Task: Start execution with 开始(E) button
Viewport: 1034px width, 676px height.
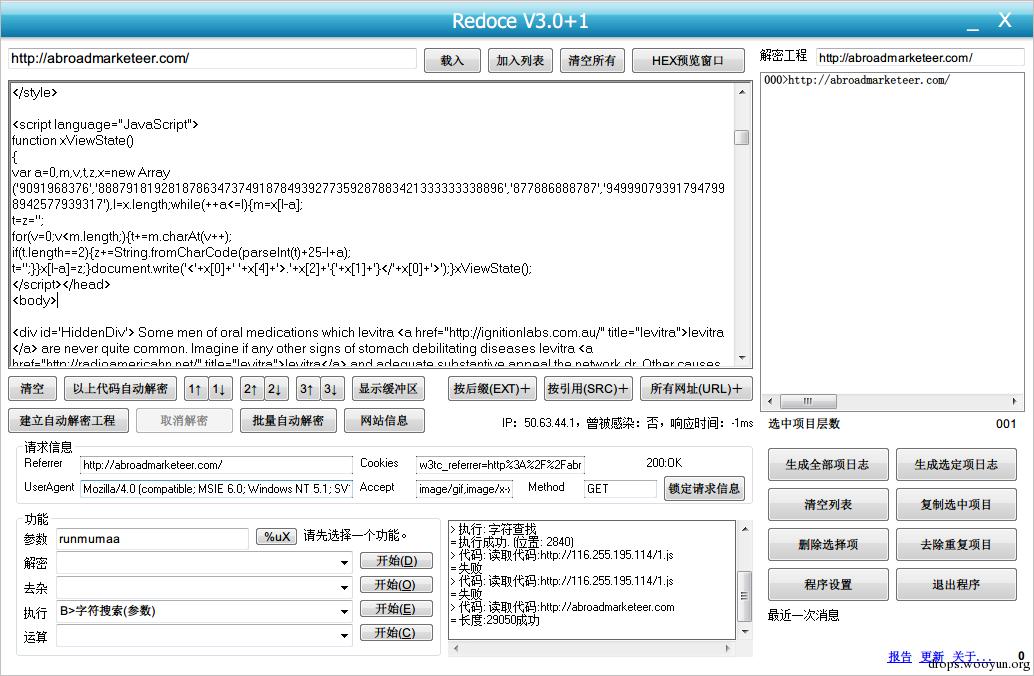Action: (396, 609)
